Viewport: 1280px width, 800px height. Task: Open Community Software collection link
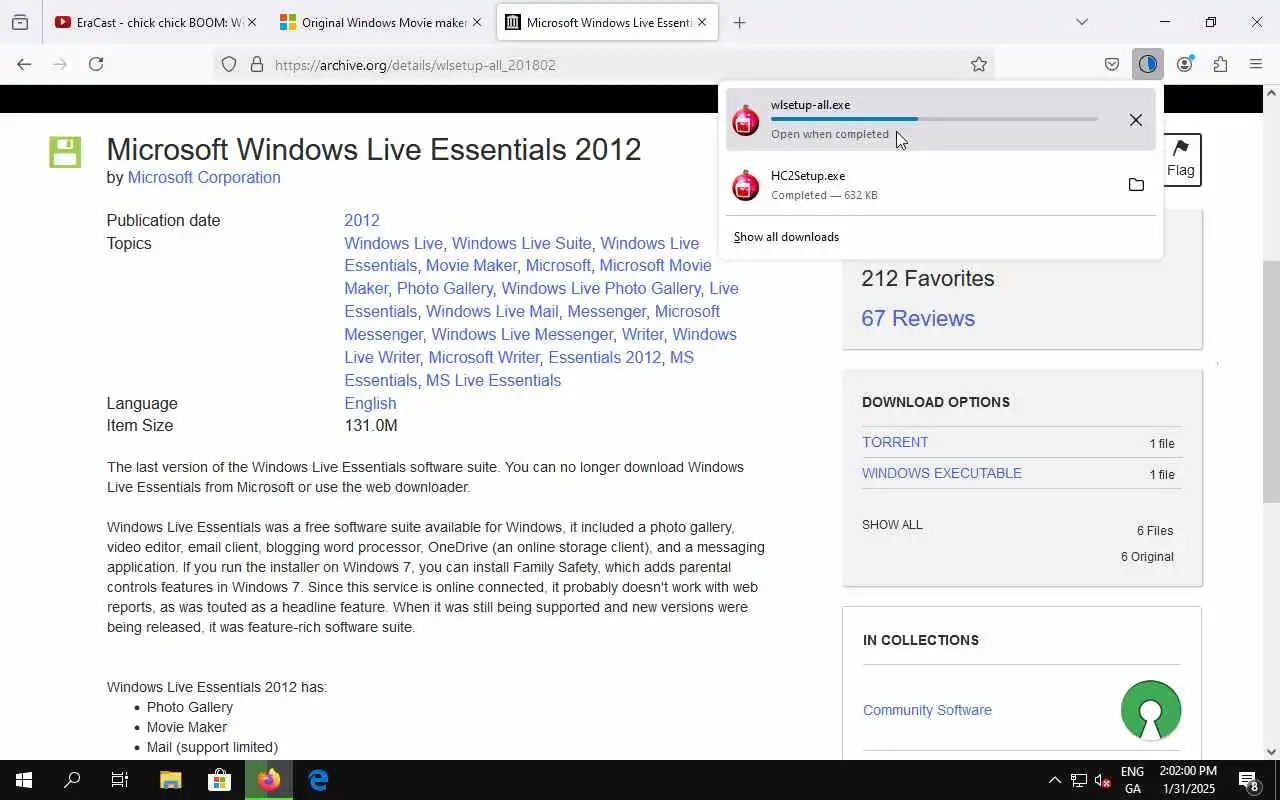pyautogui.click(x=927, y=710)
